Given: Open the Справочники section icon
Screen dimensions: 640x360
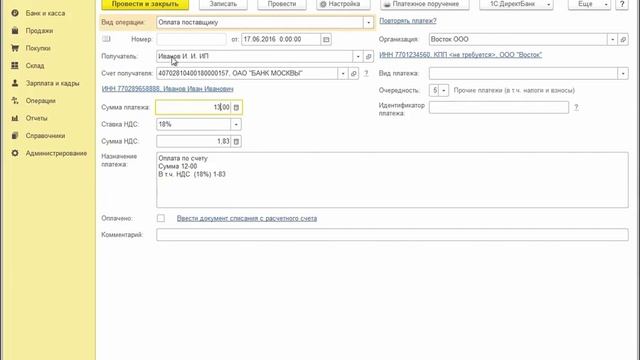Looking at the screenshot, I should click(15, 136).
